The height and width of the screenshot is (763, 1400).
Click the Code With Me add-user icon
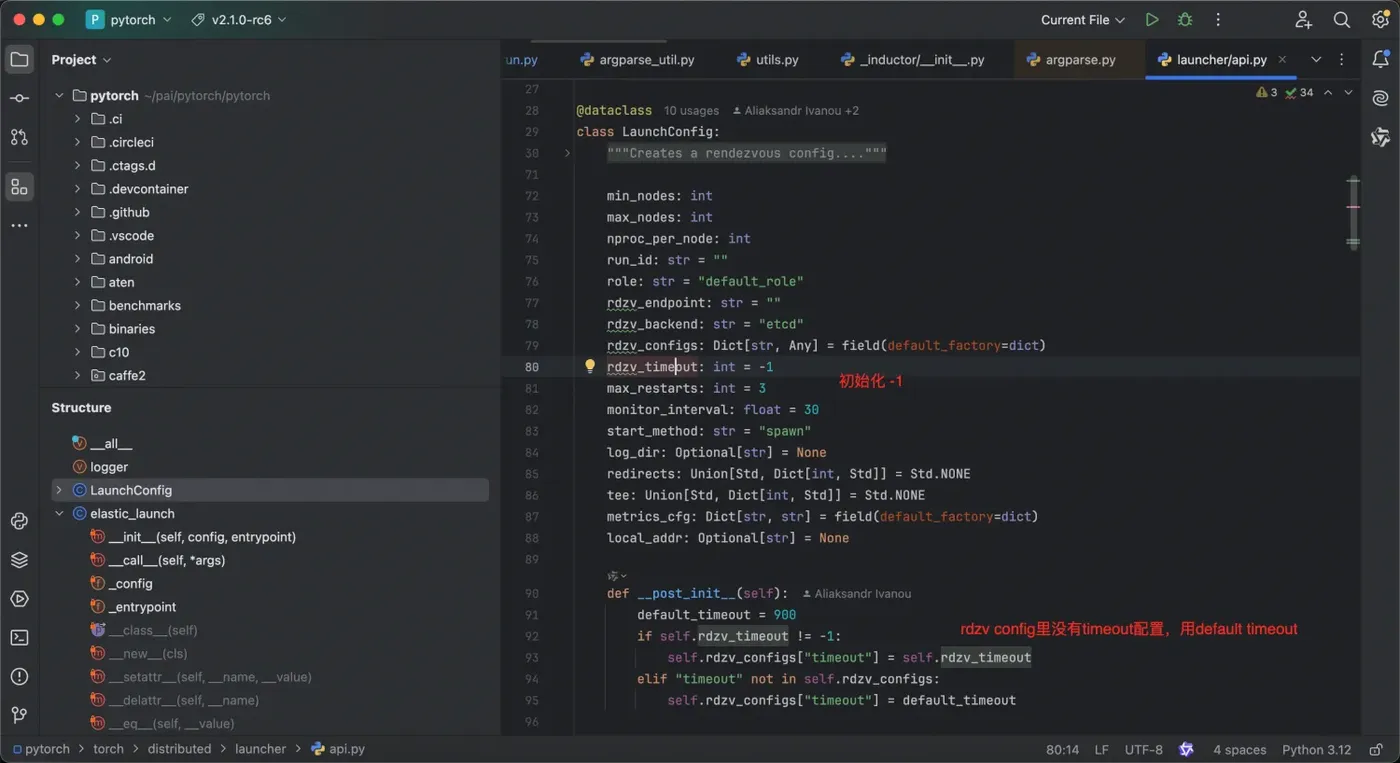coord(1303,20)
